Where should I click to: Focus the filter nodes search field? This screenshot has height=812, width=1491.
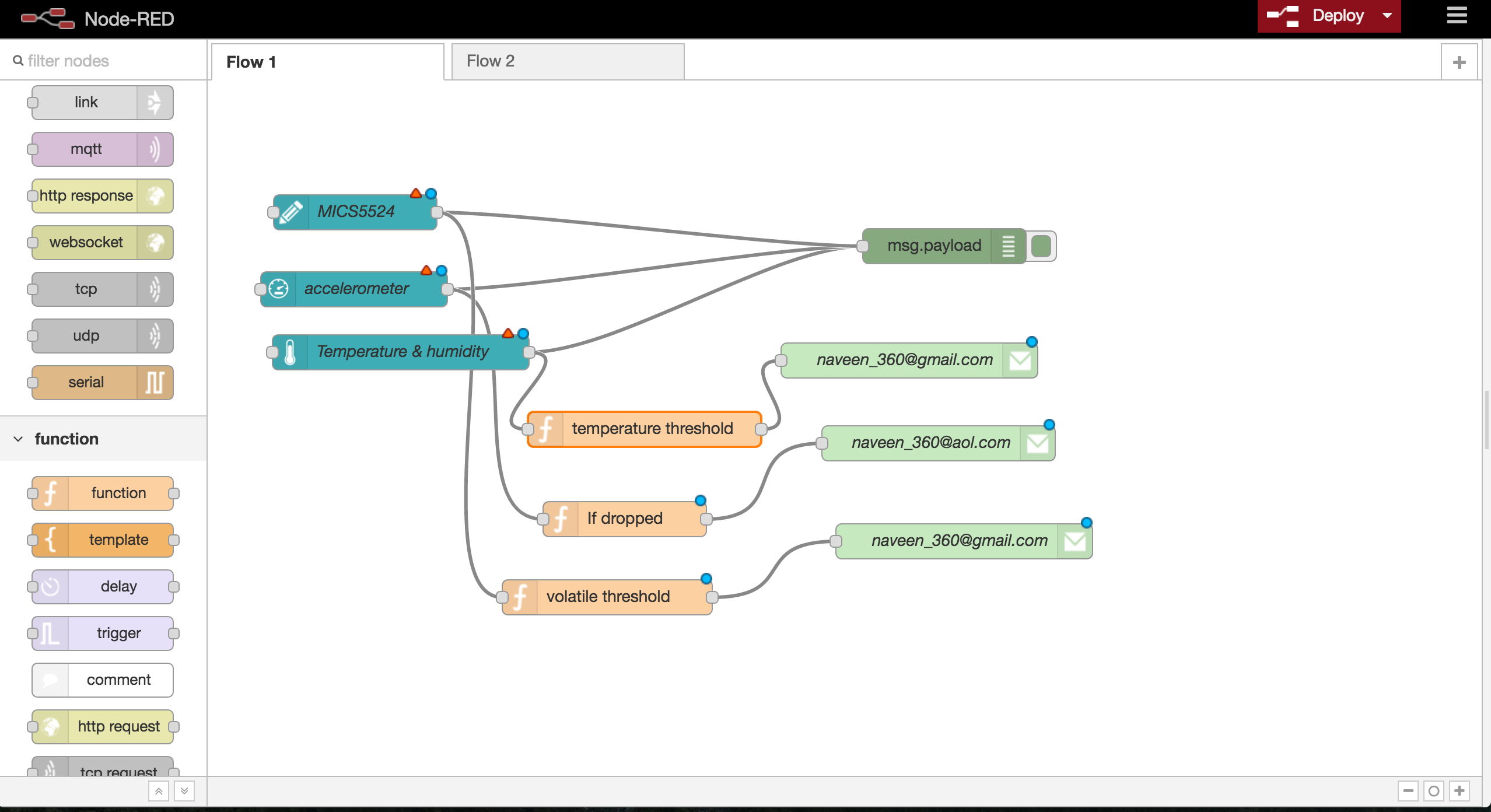[x=103, y=61]
